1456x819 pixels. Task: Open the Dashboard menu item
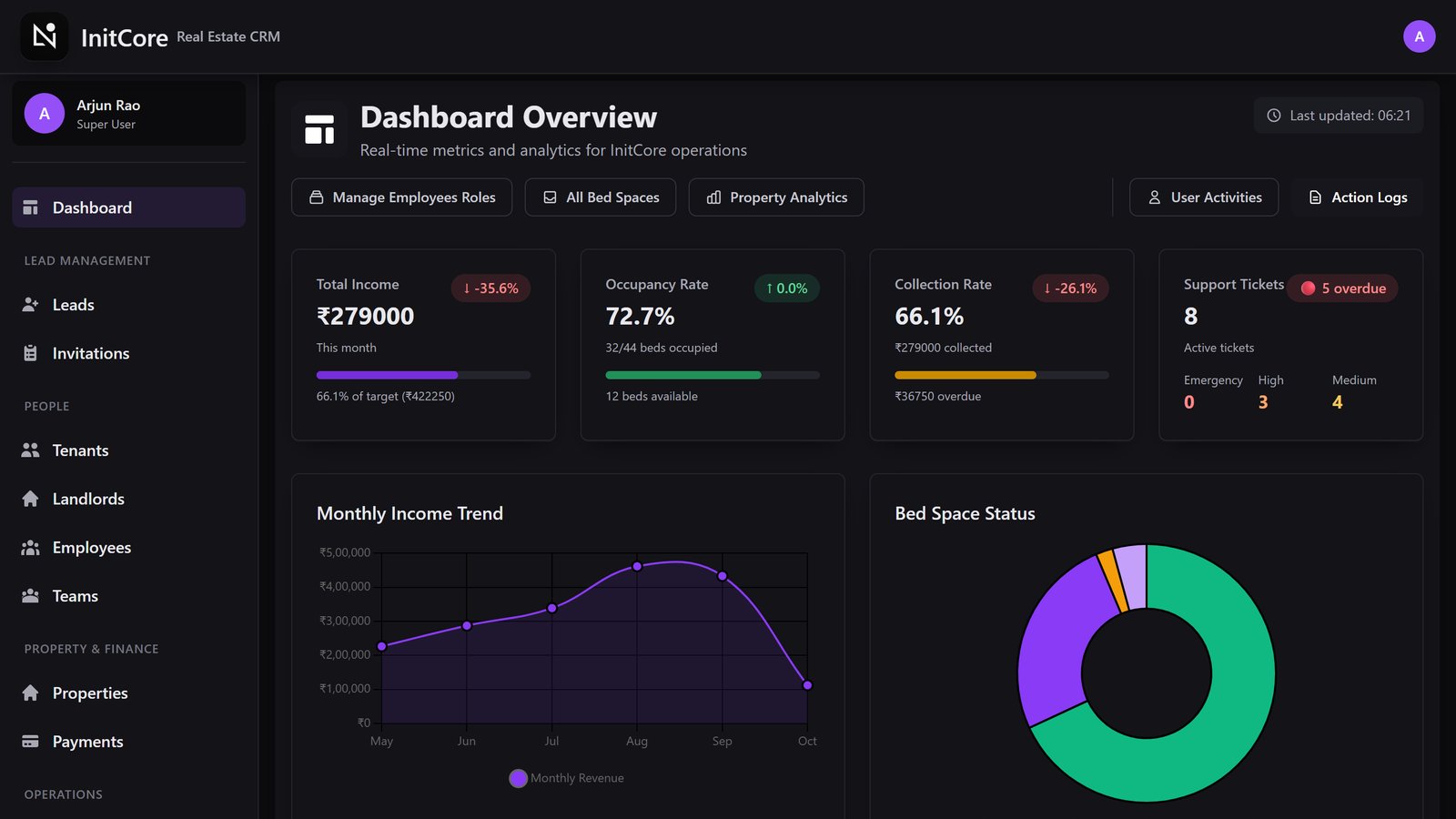coord(128,207)
